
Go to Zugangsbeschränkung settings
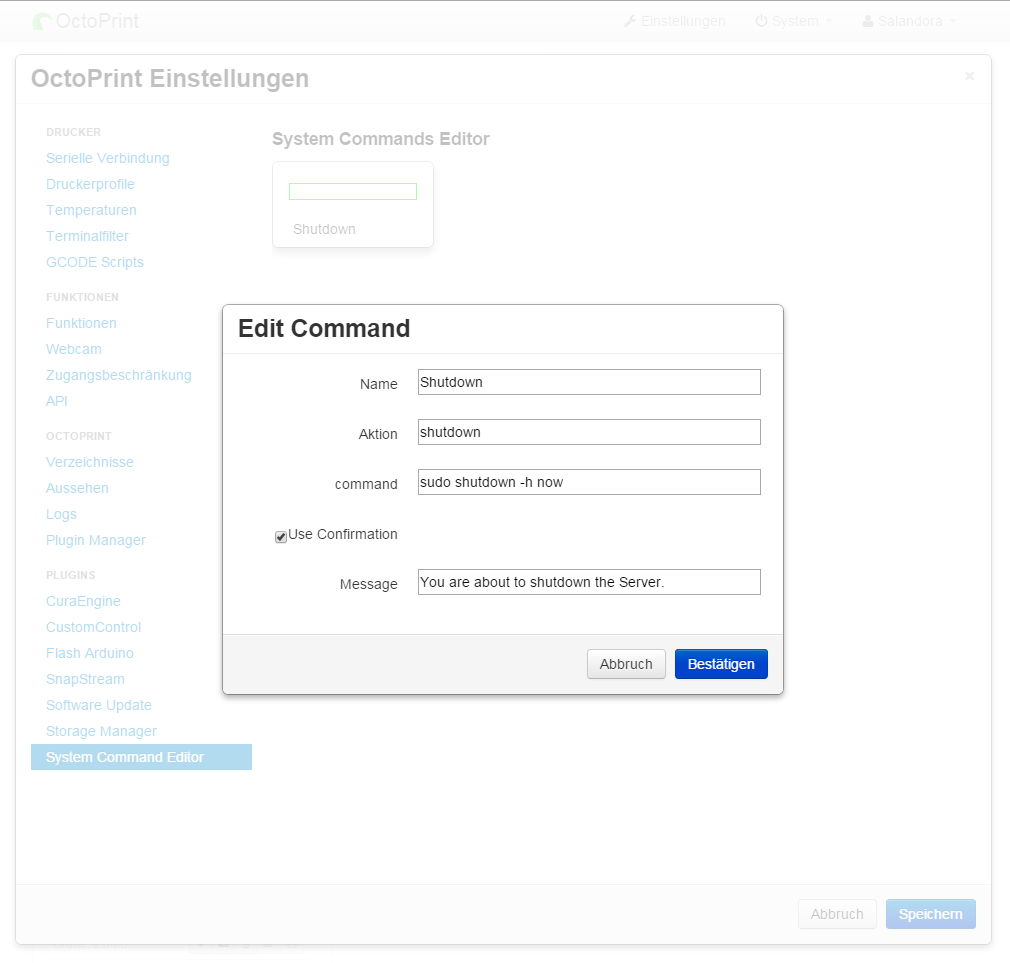click(119, 375)
